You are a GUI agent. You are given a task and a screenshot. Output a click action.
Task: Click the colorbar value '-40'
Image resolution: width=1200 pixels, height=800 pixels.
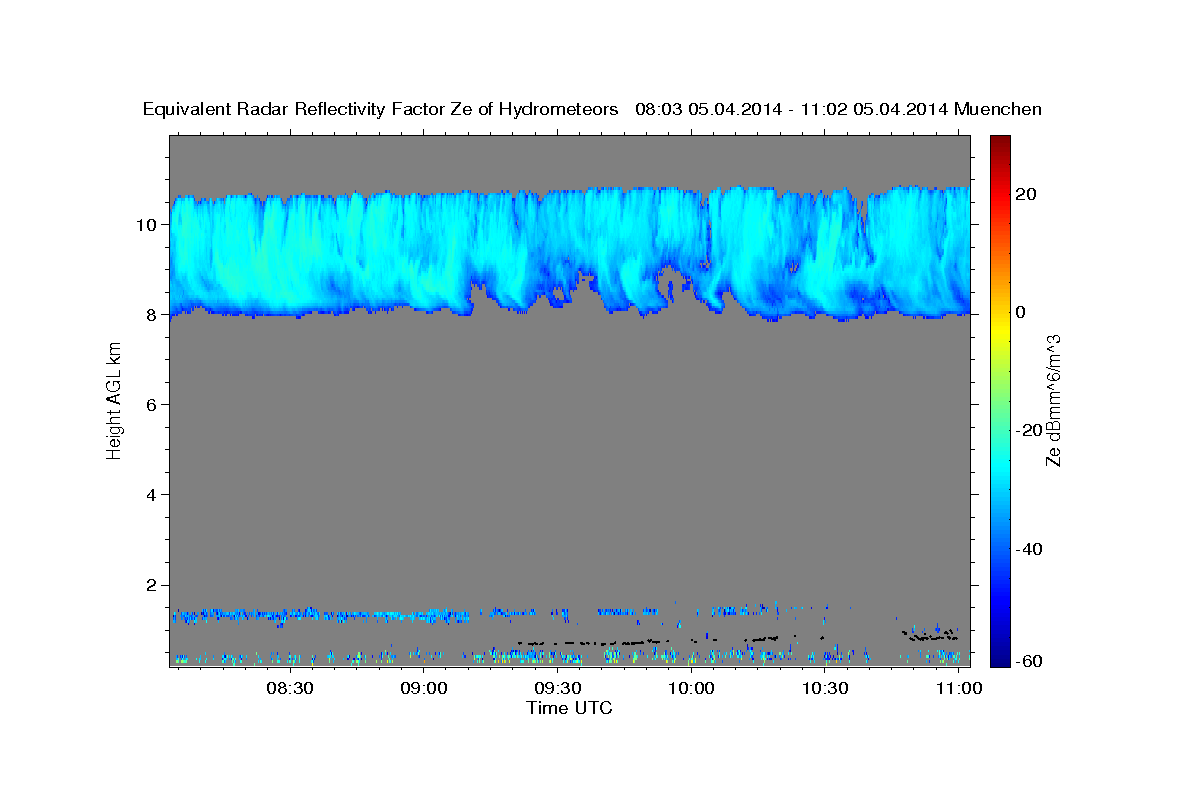coord(1028,549)
